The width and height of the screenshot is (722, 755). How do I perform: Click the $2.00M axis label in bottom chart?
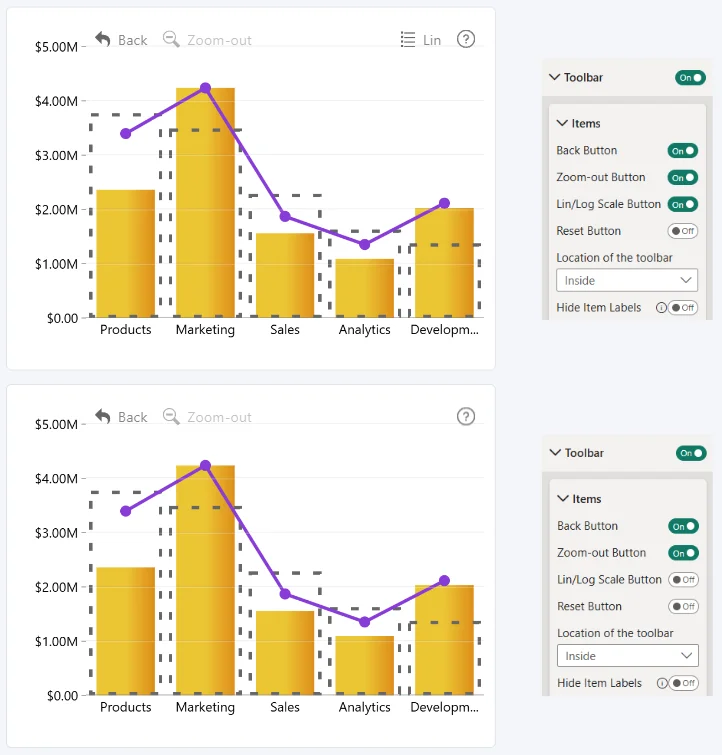(x=56, y=587)
